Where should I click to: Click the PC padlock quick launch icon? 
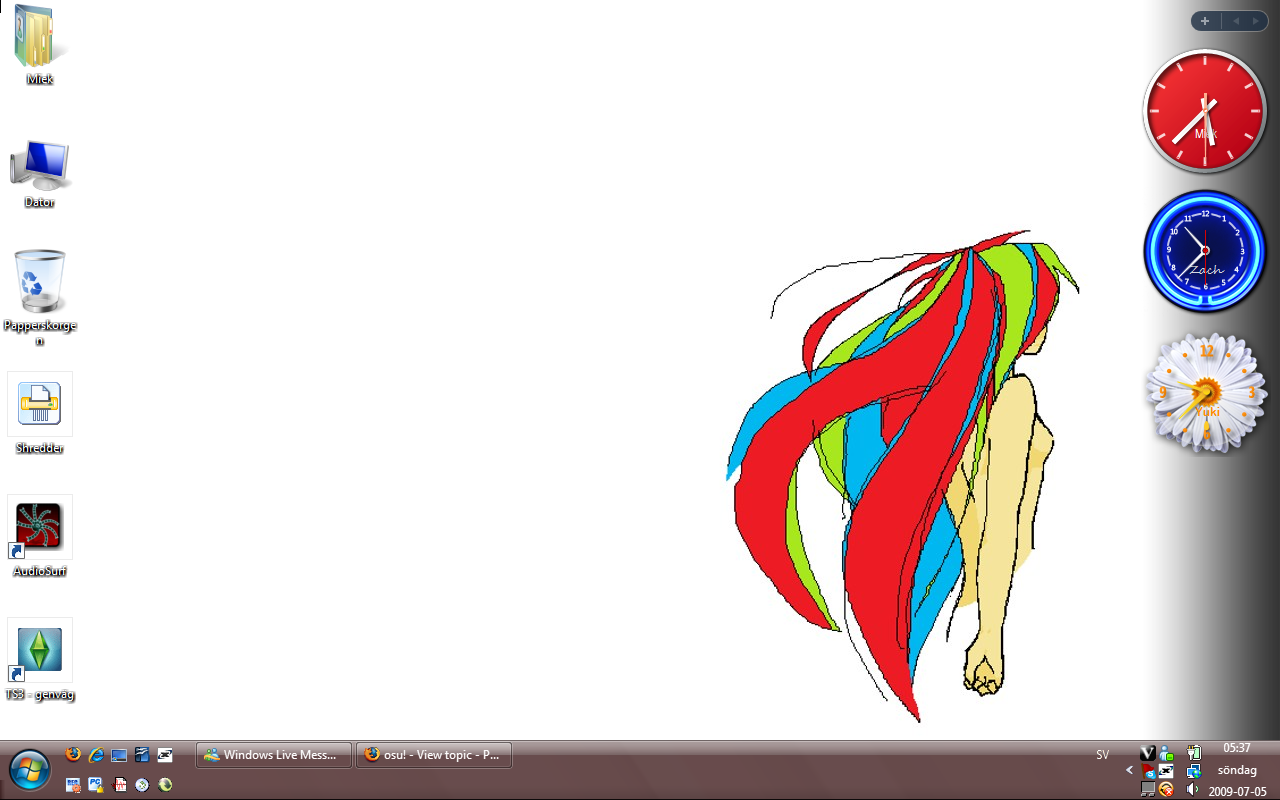pyautogui.click(x=96, y=785)
